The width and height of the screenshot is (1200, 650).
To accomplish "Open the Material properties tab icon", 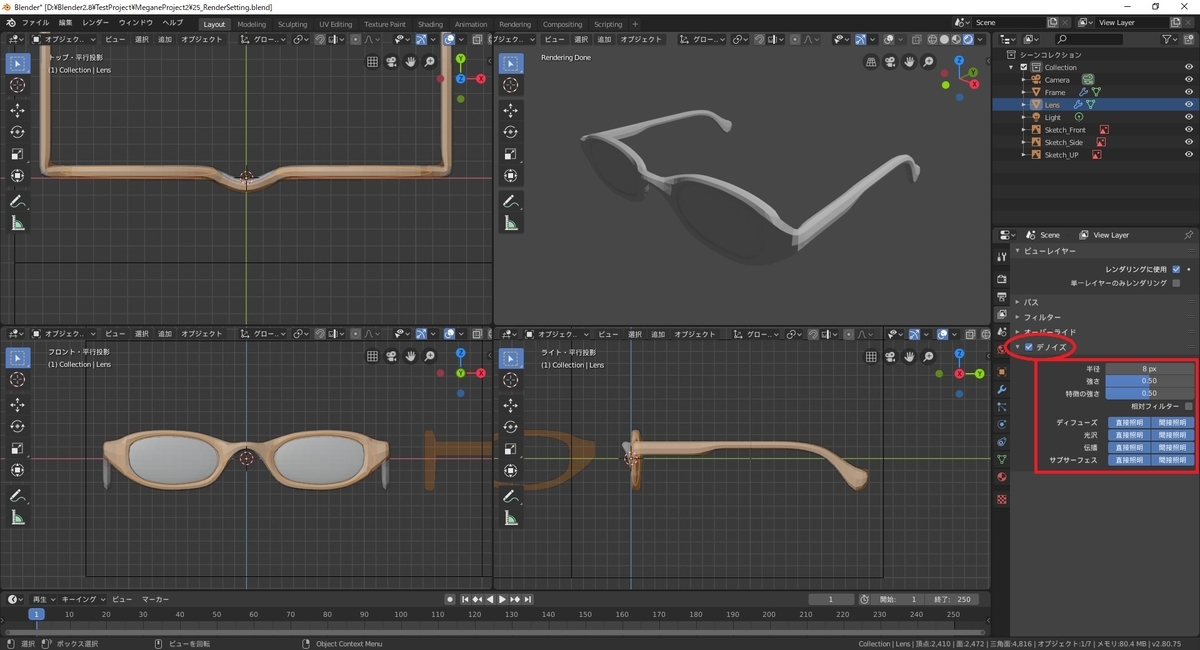I will (x=1002, y=477).
